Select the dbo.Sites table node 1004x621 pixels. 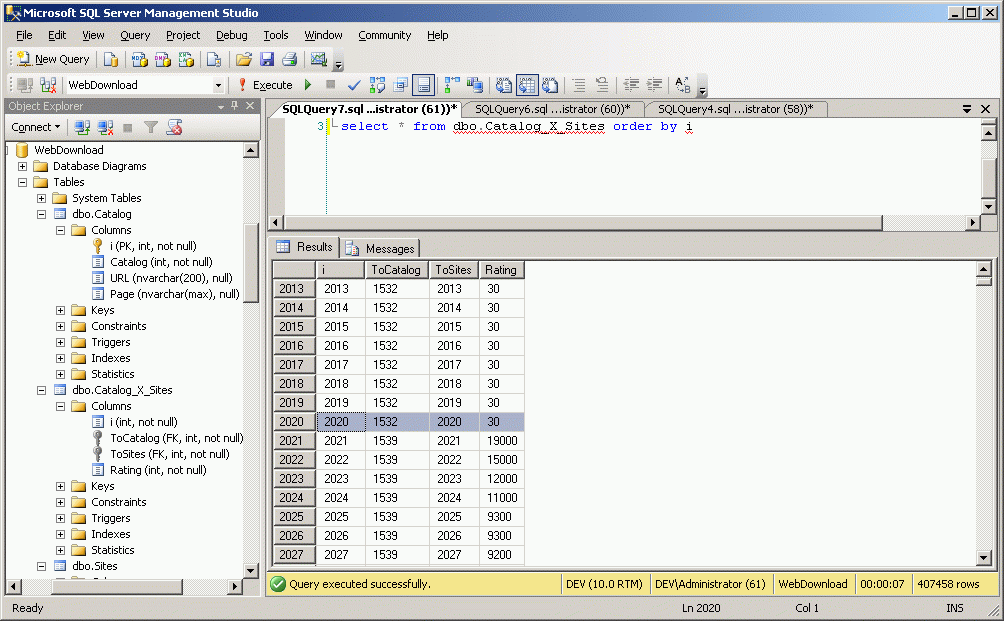point(95,567)
